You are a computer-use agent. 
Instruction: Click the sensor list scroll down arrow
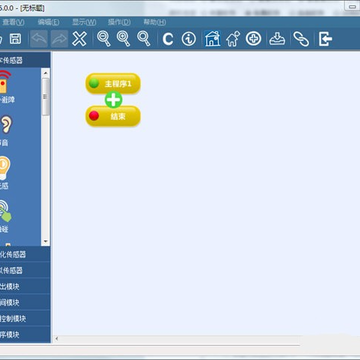pyautogui.click(x=46, y=241)
